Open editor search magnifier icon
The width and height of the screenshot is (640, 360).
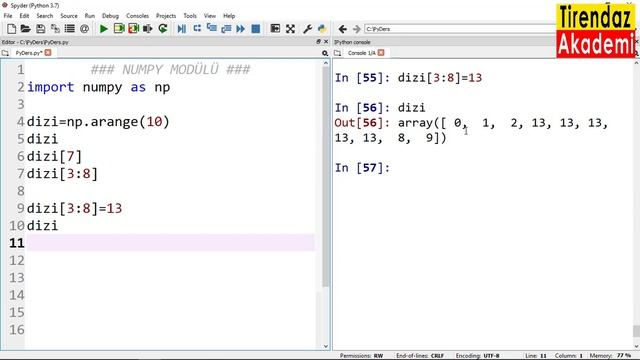324,53
